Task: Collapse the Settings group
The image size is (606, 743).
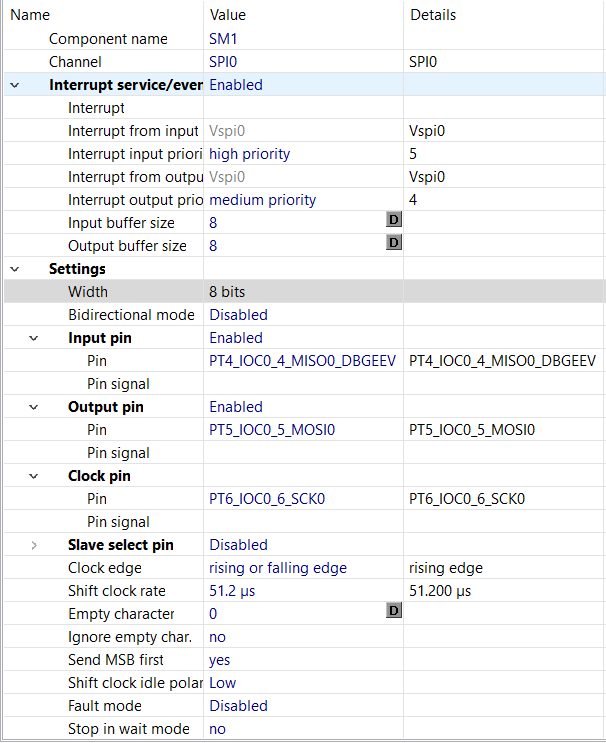Action: click(x=14, y=269)
